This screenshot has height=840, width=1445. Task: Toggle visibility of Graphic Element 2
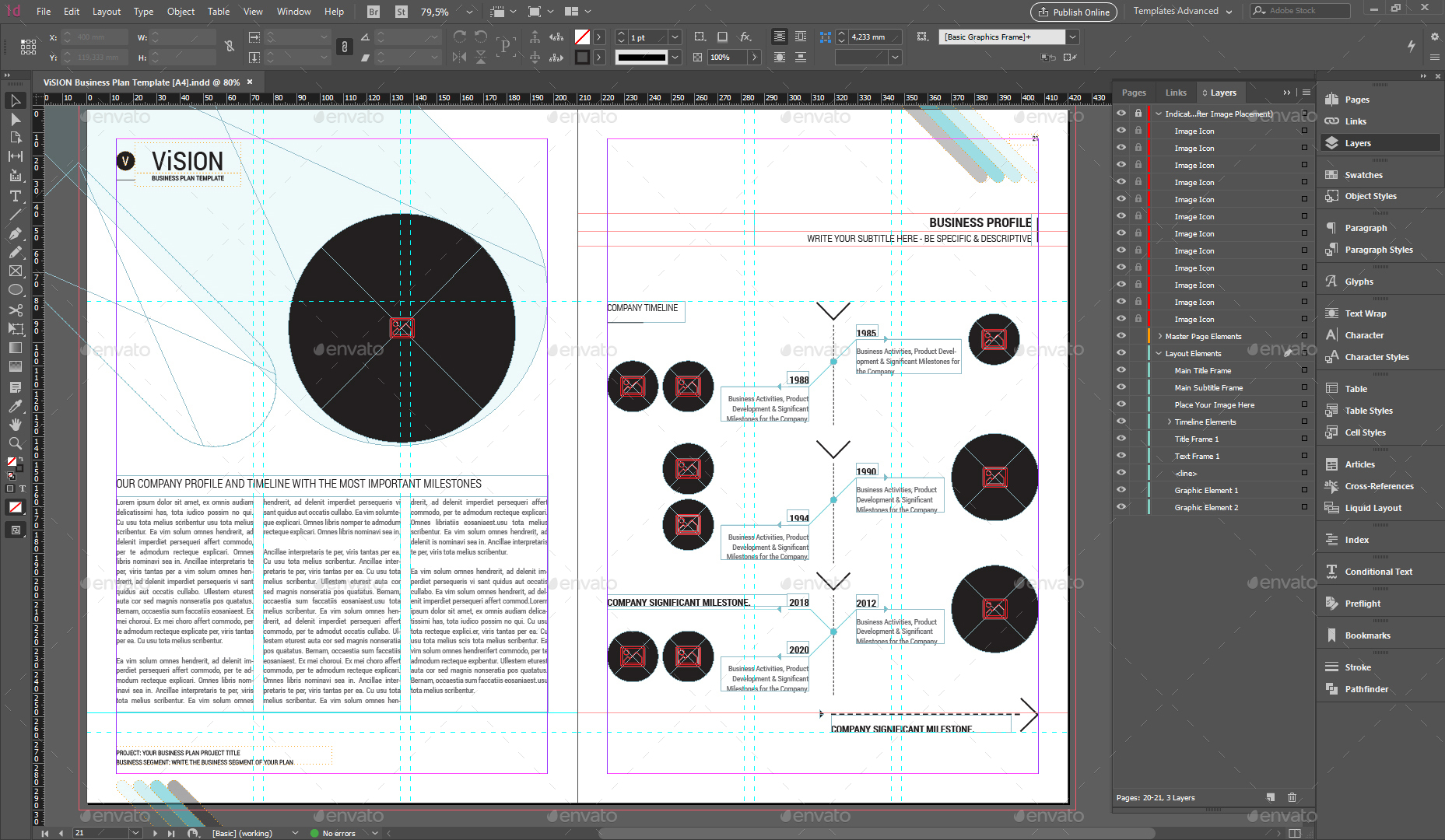(x=1121, y=507)
